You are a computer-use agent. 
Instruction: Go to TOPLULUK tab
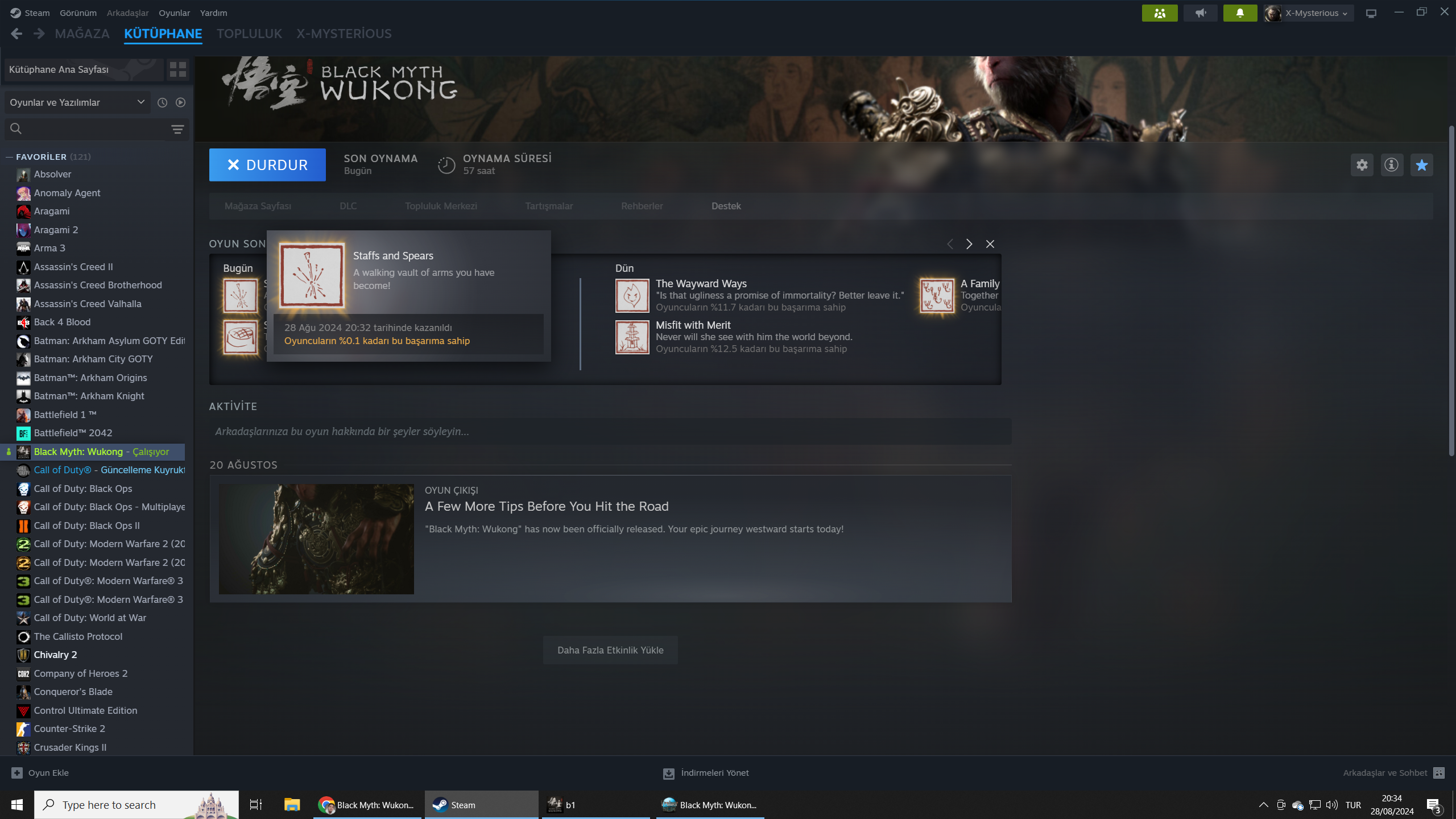pyautogui.click(x=249, y=34)
